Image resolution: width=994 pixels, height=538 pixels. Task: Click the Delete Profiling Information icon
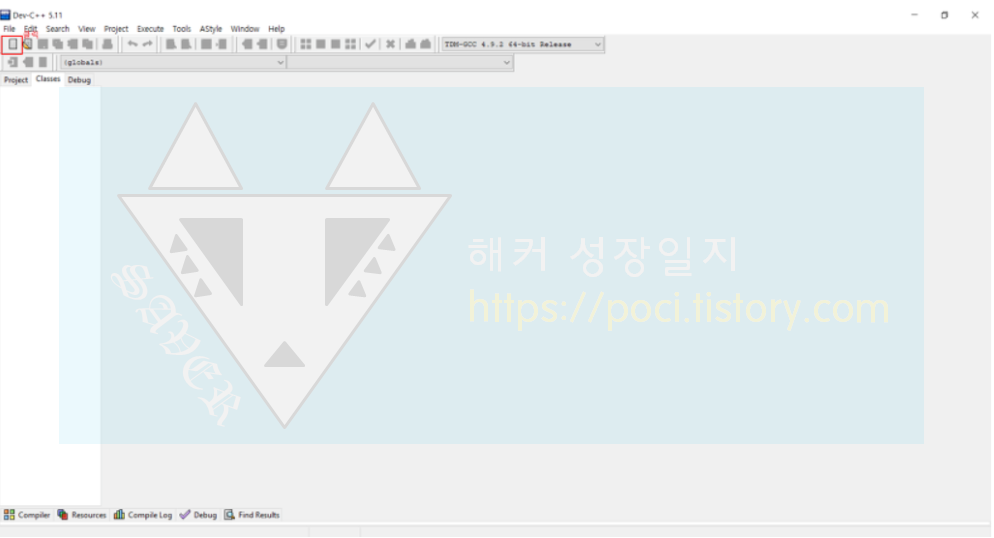pyautogui.click(x=425, y=44)
